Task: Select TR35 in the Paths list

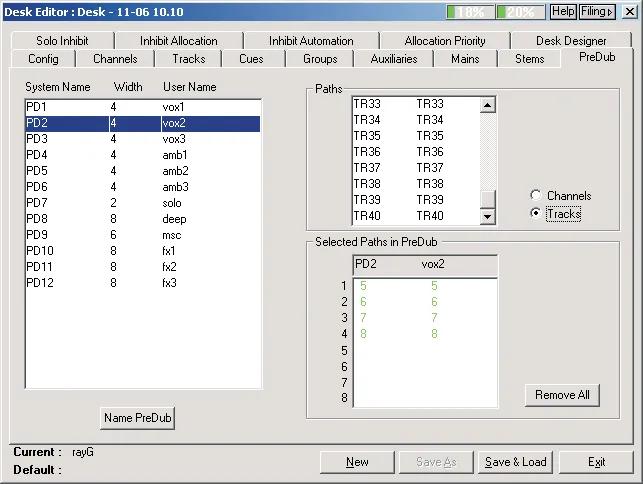Action: point(416,136)
